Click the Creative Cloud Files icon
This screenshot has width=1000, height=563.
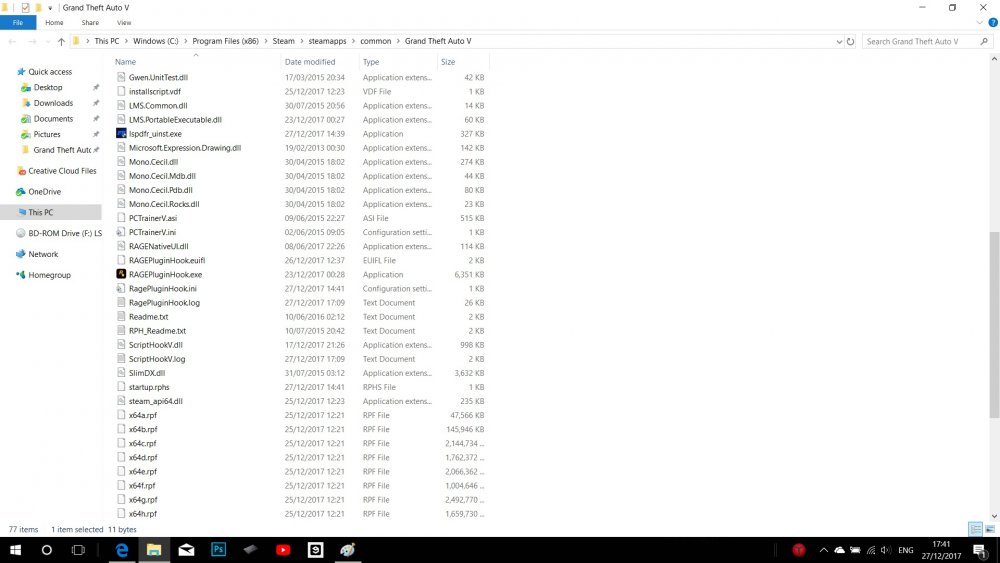pos(21,171)
